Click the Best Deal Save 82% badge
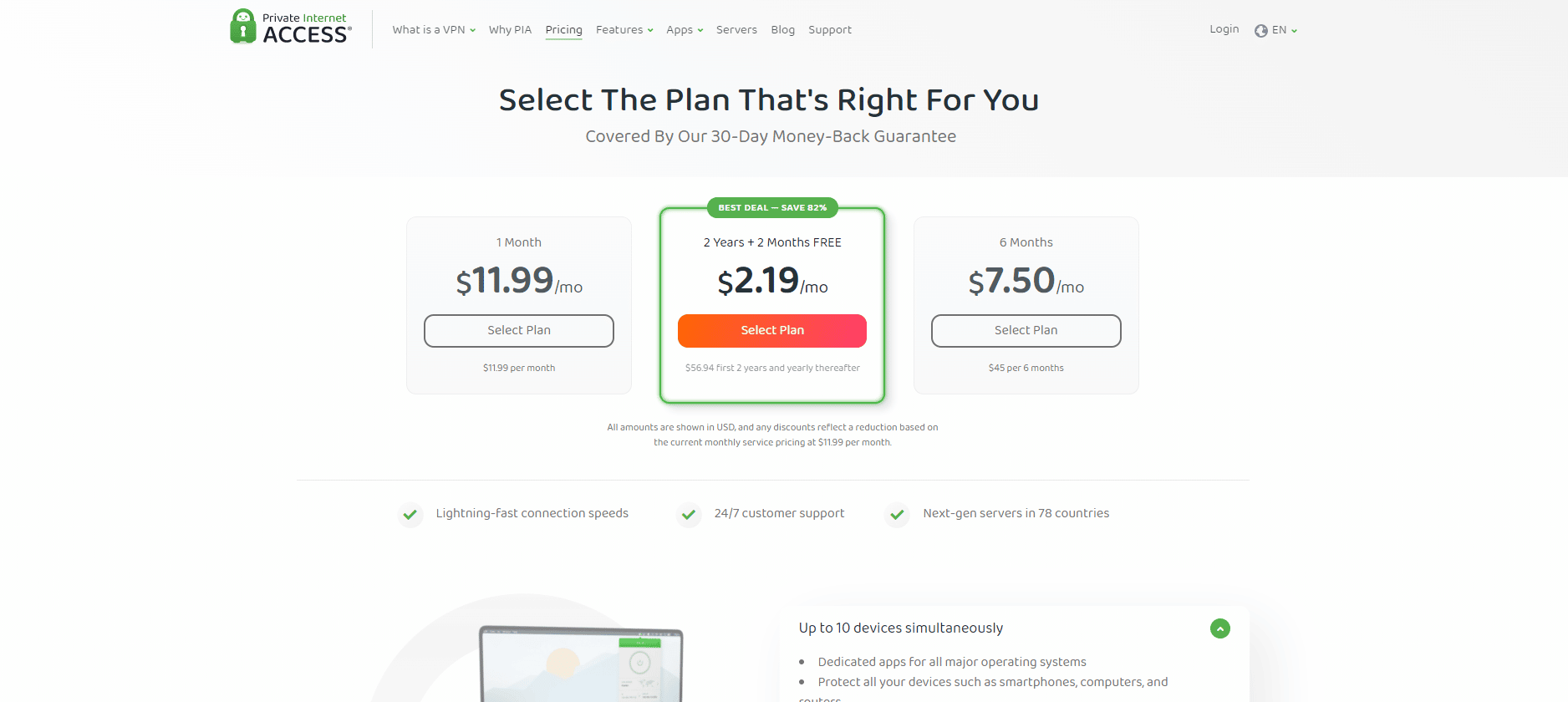 [x=772, y=207]
